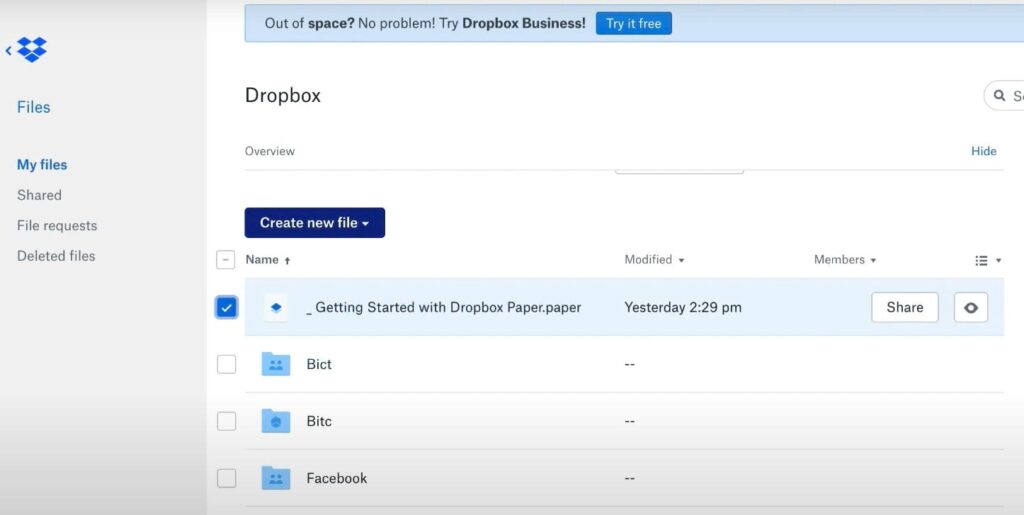
Task: Check the Bitc folder checkbox
Action: coord(227,421)
